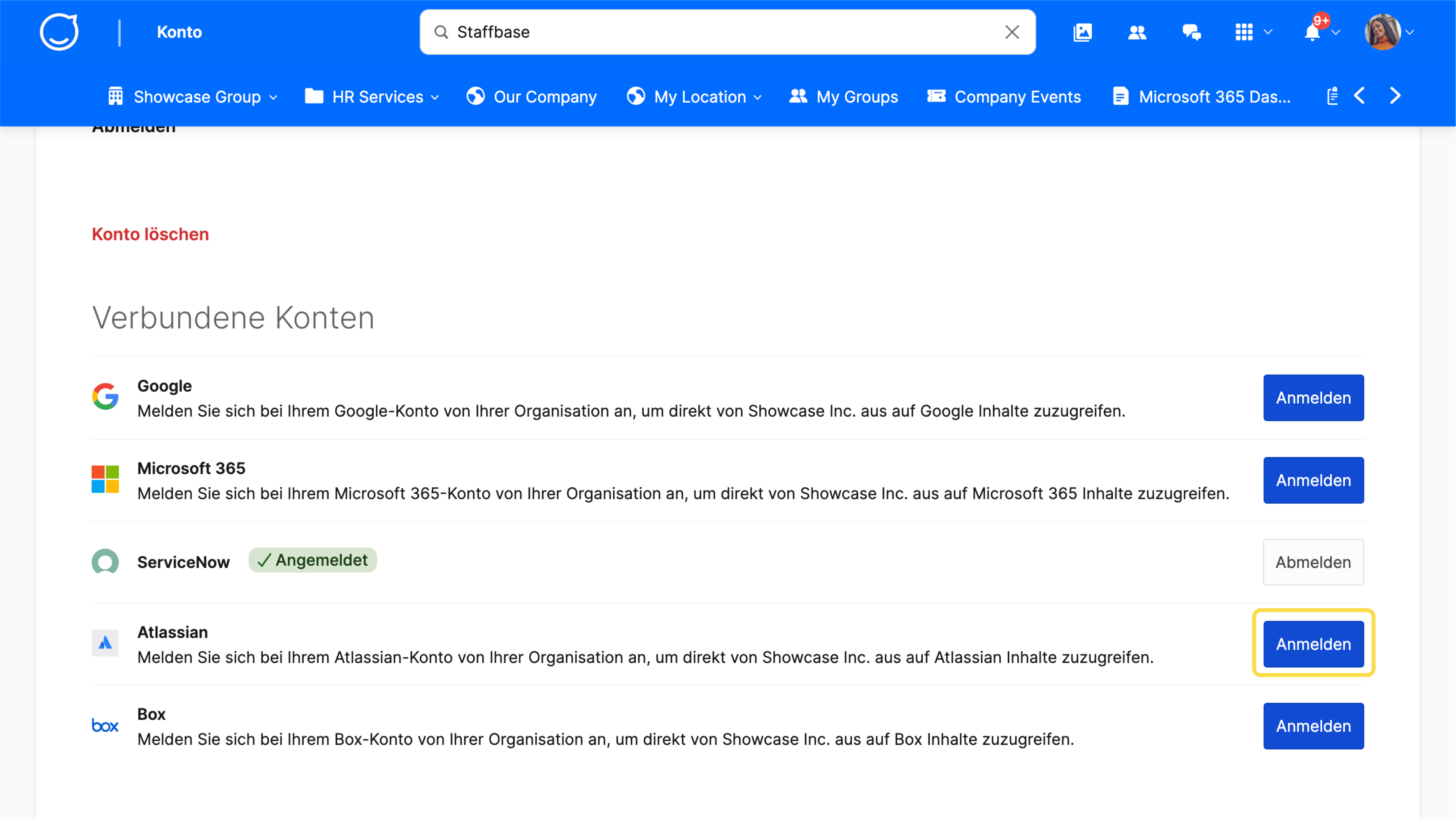Click the Microsoft 365 document icon
Image resolution: width=1456 pixels, height=819 pixels.
coord(1120,96)
